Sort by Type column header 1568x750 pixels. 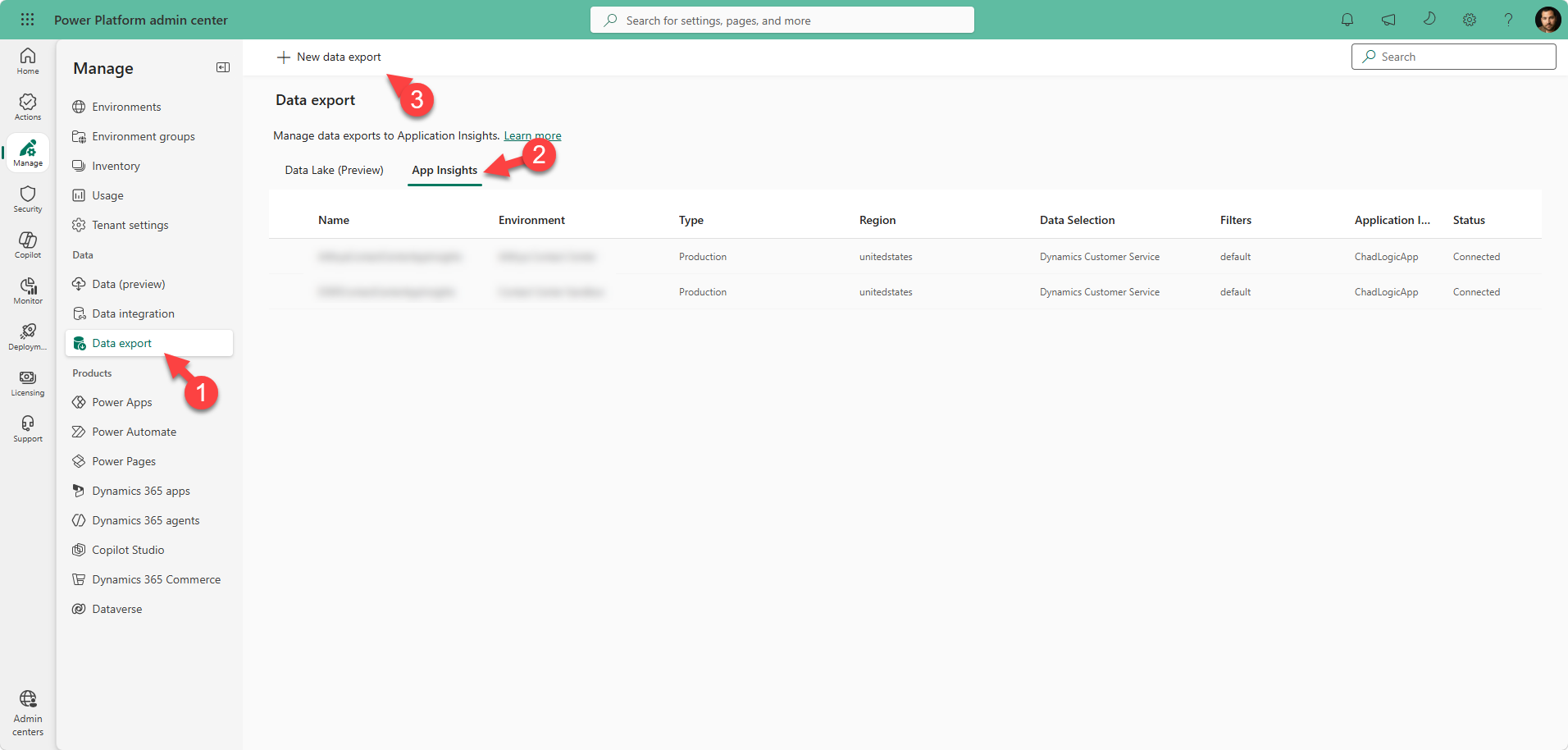click(691, 220)
